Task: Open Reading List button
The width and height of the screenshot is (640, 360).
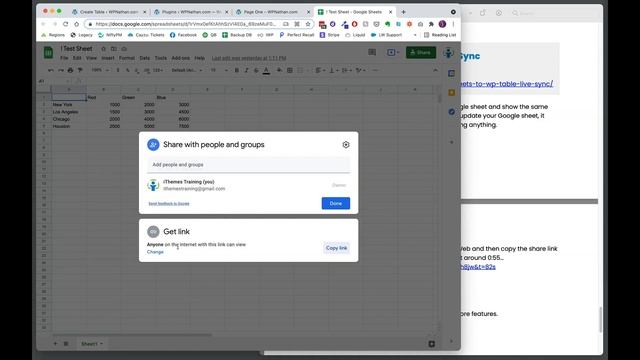Action: (x=440, y=35)
